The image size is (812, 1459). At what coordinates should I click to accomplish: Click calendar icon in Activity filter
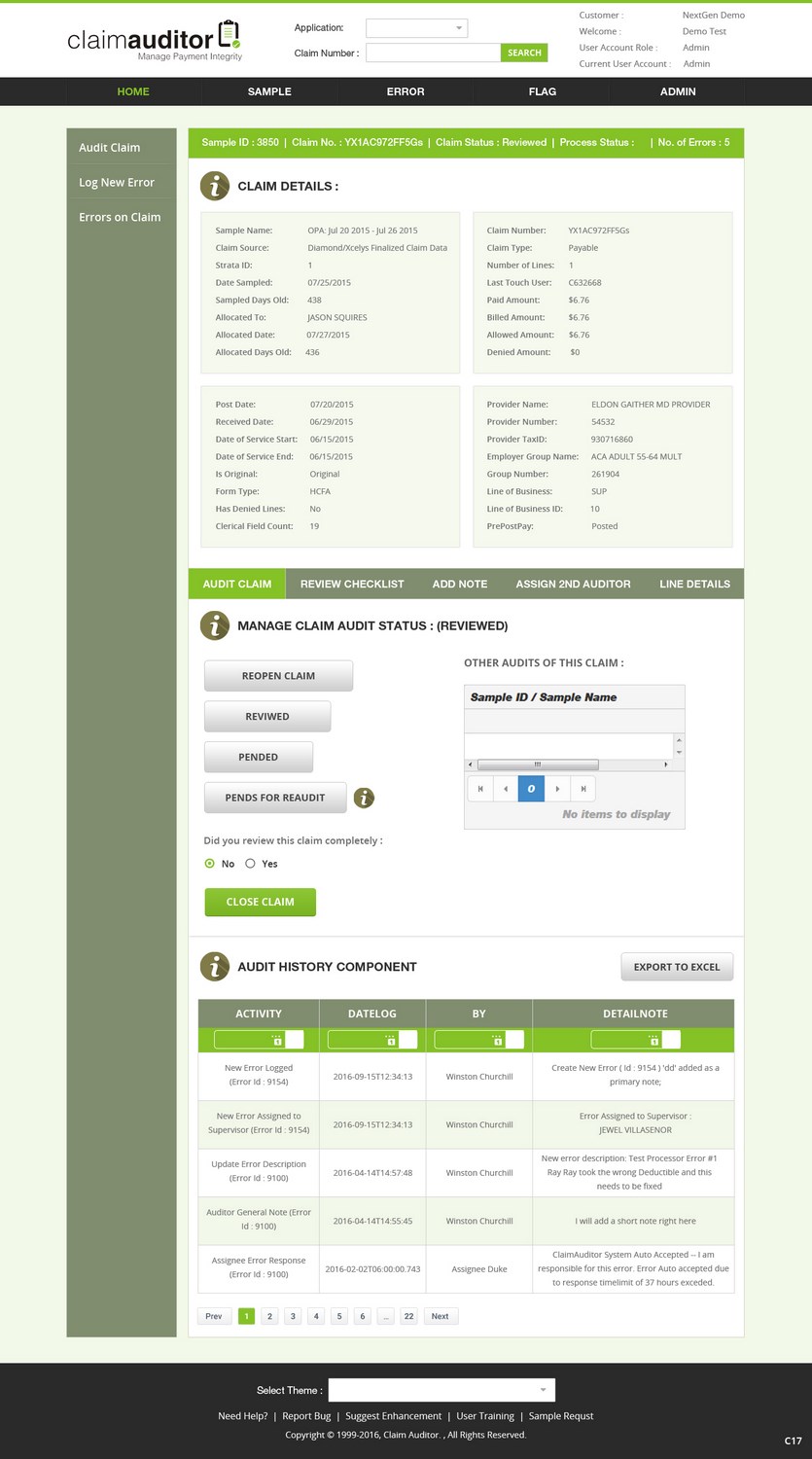pyautogui.click(x=276, y=1040)
